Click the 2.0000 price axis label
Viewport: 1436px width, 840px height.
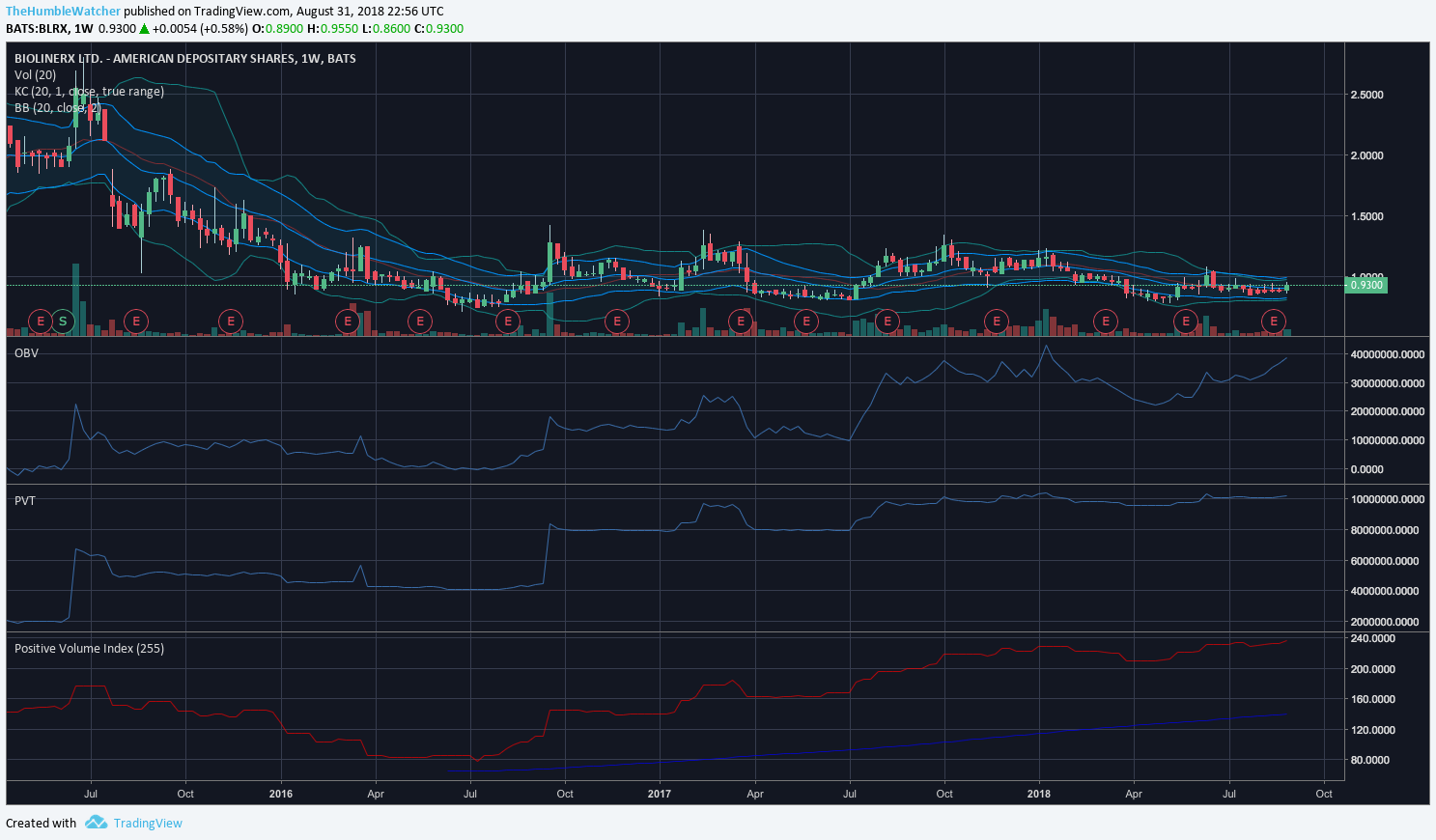point(1366,155)
